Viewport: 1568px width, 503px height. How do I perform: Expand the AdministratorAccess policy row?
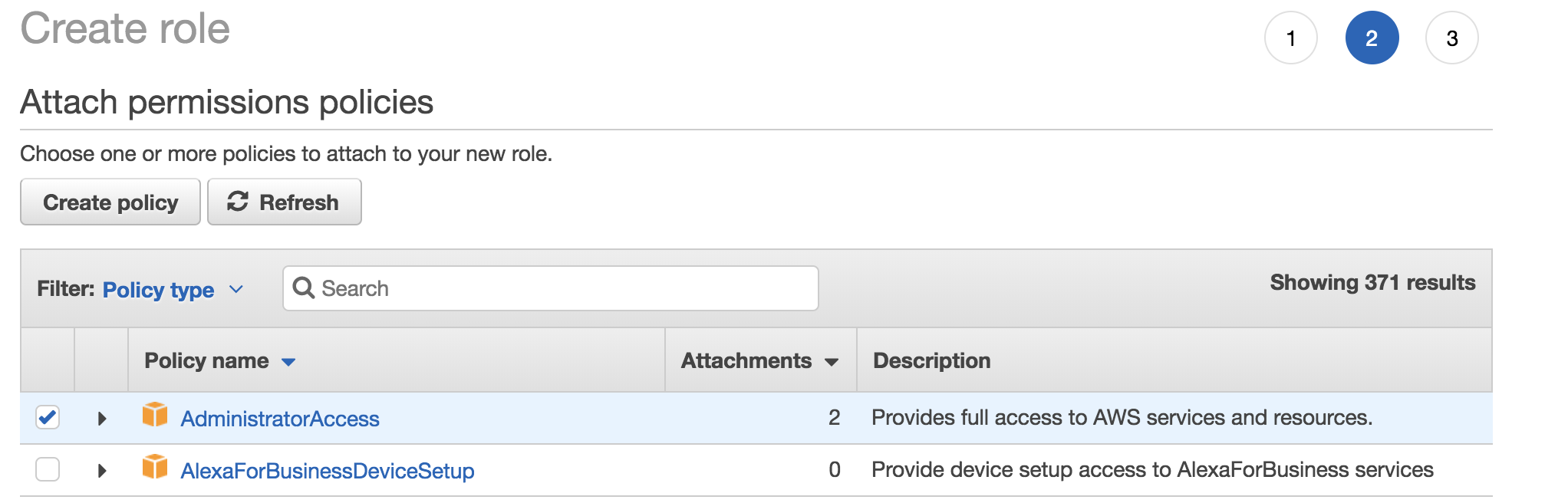click(101, 419)
